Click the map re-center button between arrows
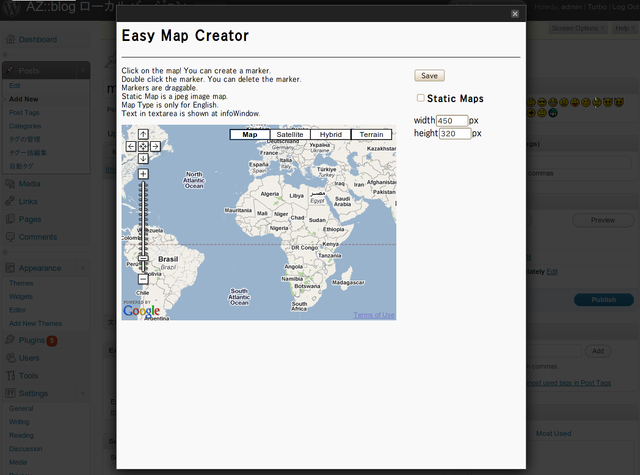The width and height of the screenshot is (640, 475). 143,146
